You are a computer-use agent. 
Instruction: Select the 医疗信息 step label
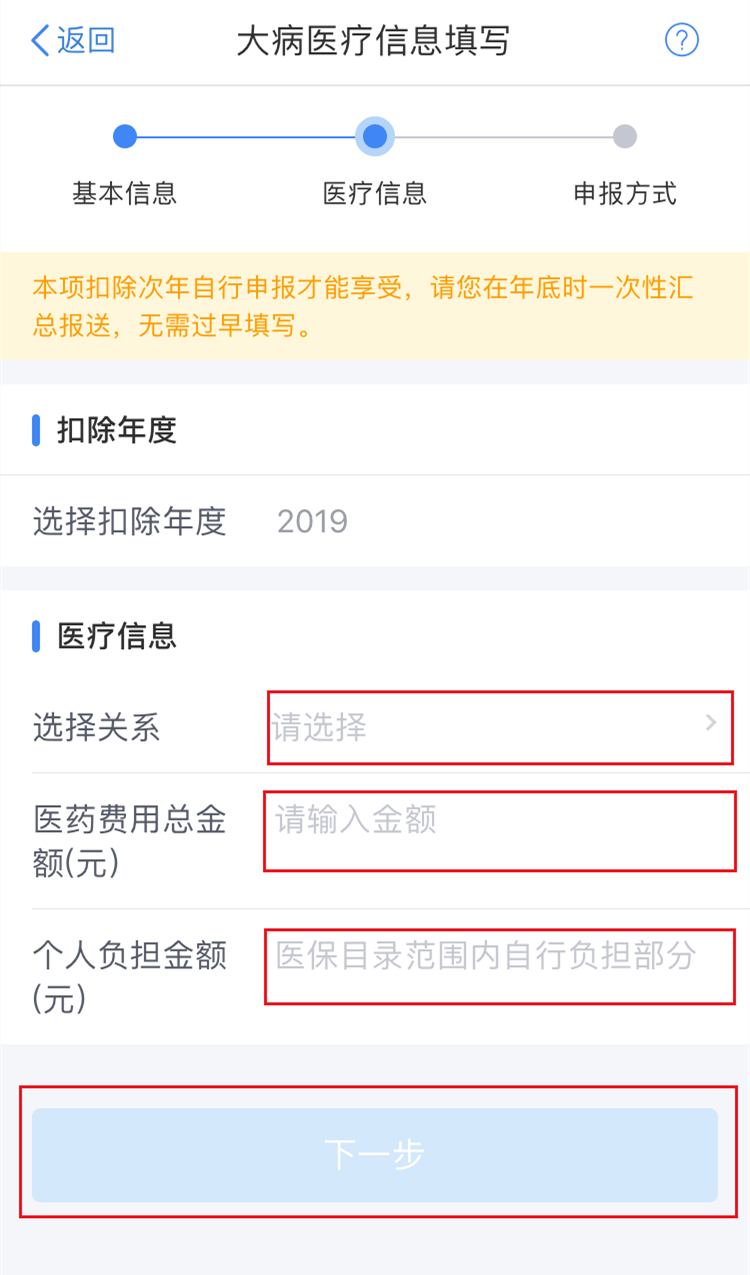(375, 193)
